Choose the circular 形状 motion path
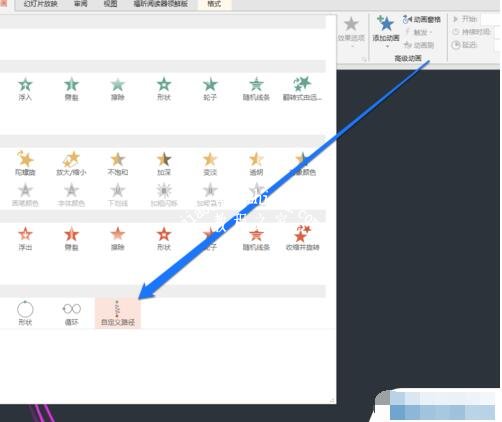Viewport: 502px width, 422px height. coord(25,313)
